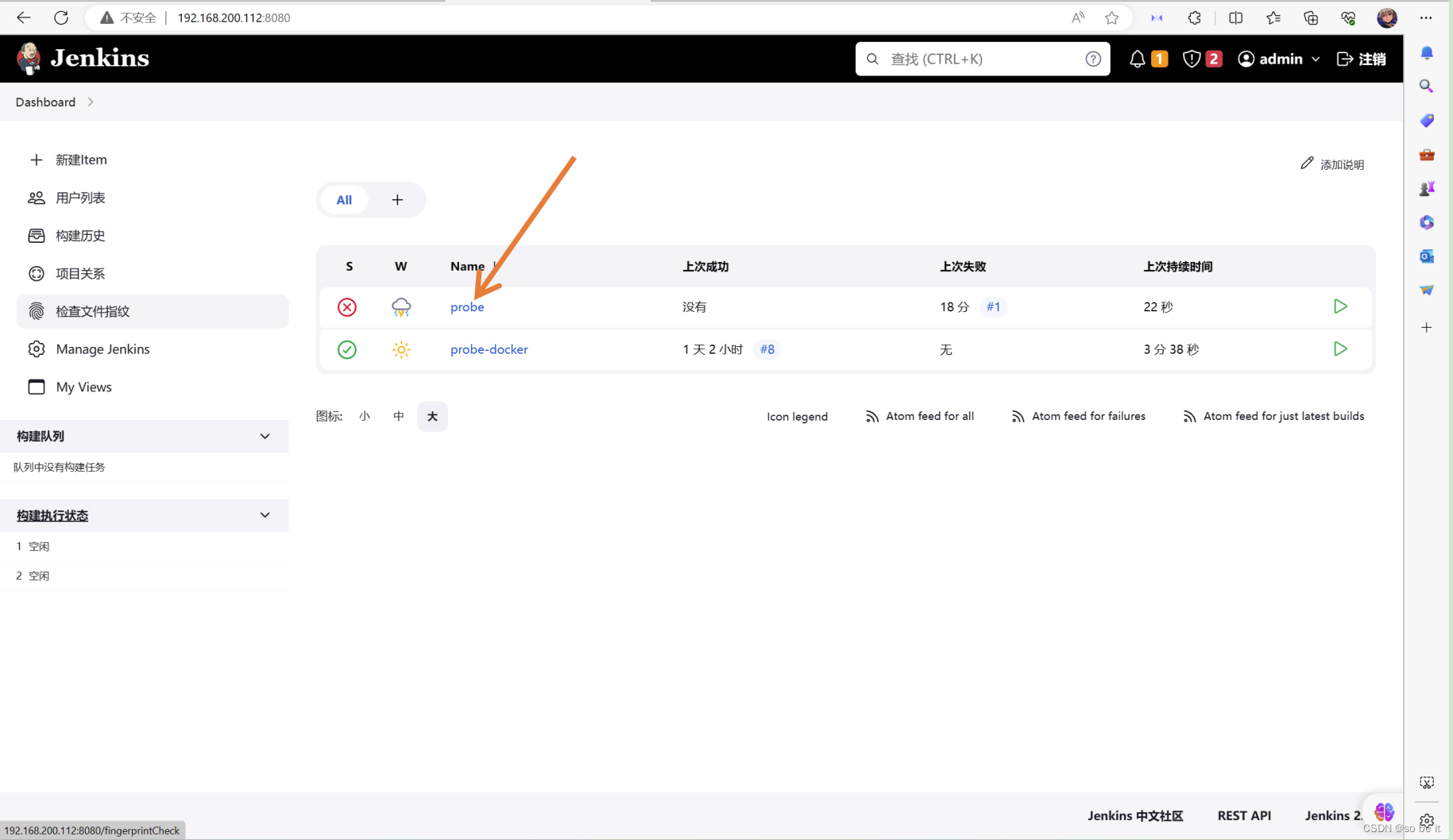Image resolution: width=1453 pixels, height=840 pixels.
Task: Open 检查文件指纹 in the sidebar
Action: (x=152, y=311)
